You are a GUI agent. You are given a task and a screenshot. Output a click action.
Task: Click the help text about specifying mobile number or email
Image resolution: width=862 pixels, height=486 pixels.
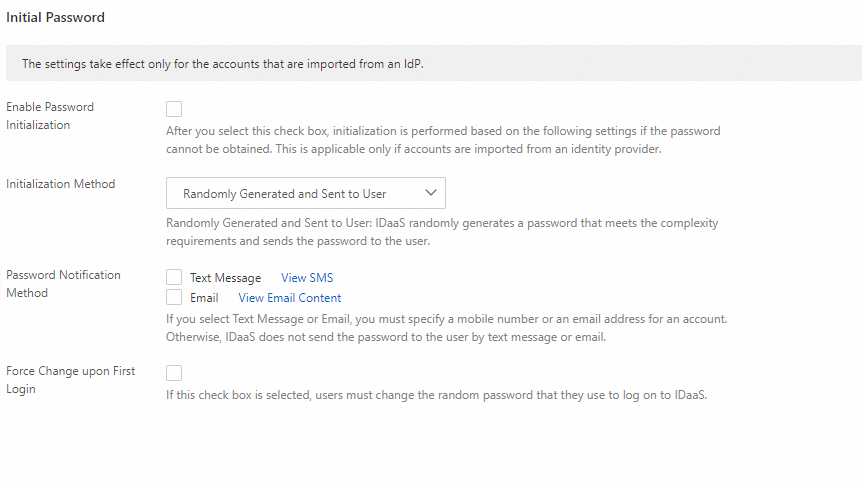[446, 328]
